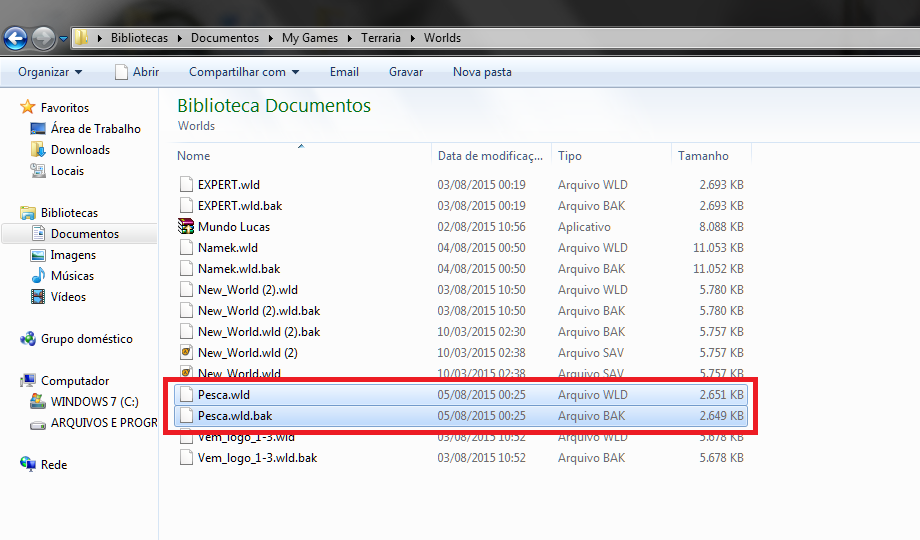The width and height of the screenshot is (920, 540).
Task: Click the Abrir toolbar button
Action: (137, 72)
